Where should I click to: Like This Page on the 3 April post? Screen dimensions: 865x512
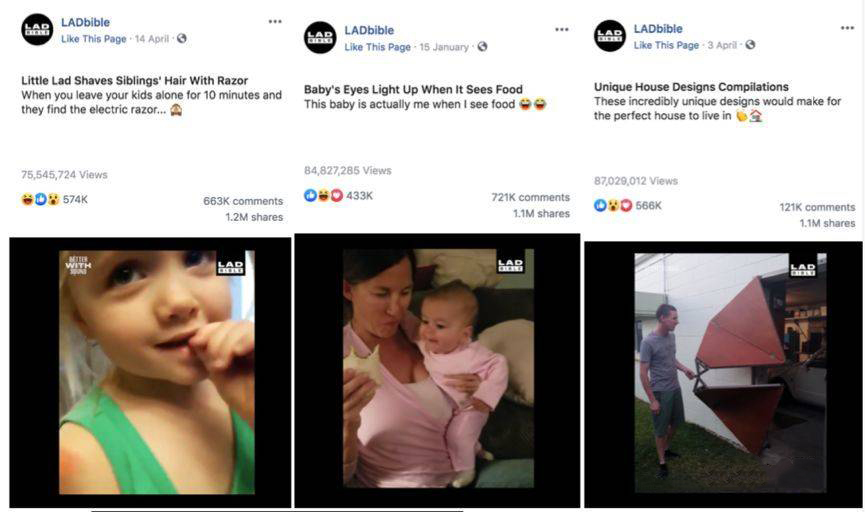point(666,45)
